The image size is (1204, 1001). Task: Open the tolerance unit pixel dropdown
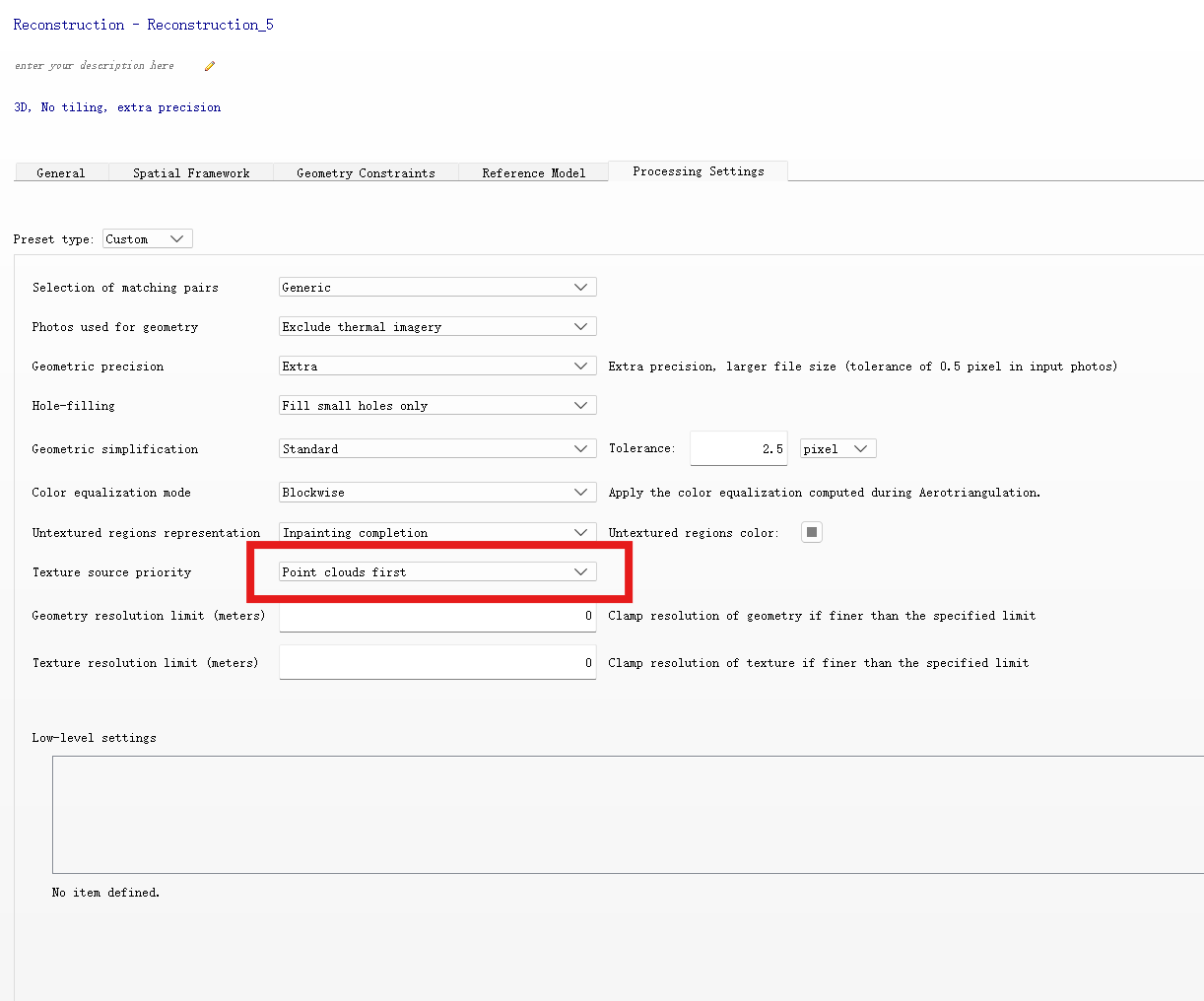837,448
